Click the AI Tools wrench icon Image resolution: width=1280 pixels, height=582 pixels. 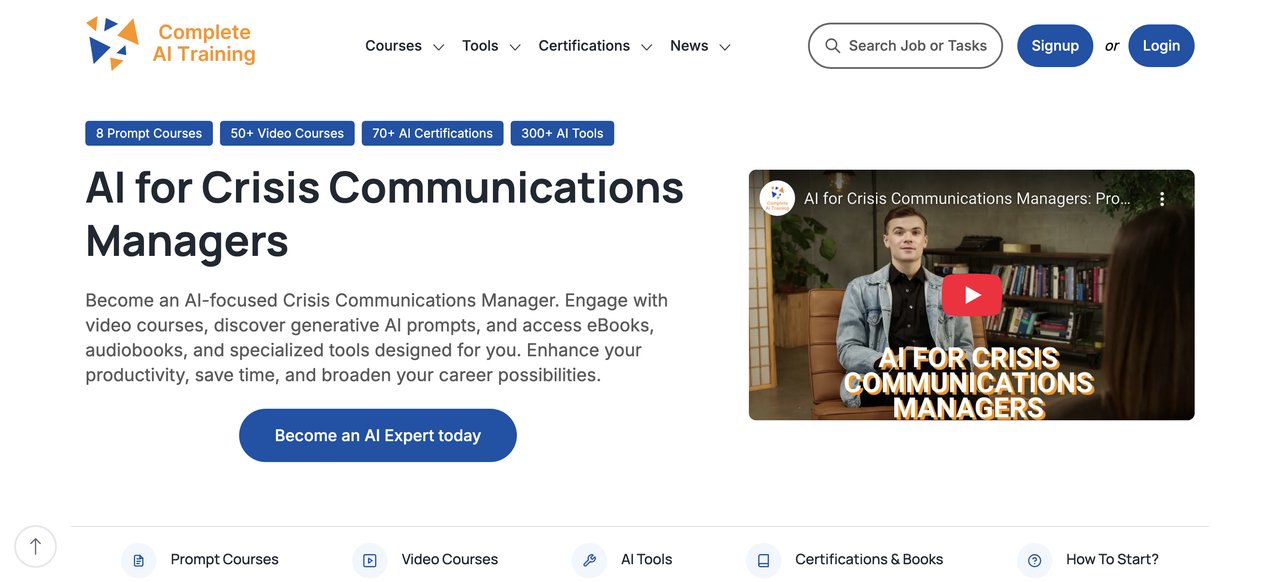pos(589,560)
